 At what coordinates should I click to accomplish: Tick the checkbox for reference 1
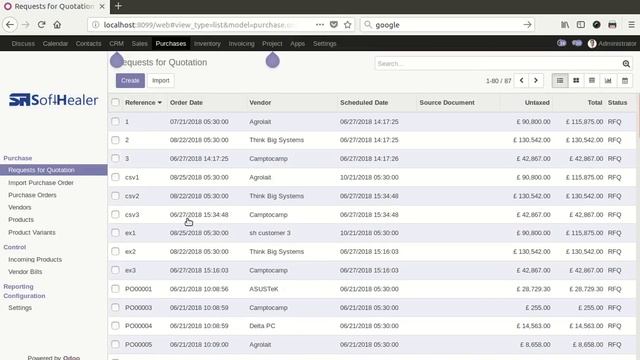(x=116, y=122)
